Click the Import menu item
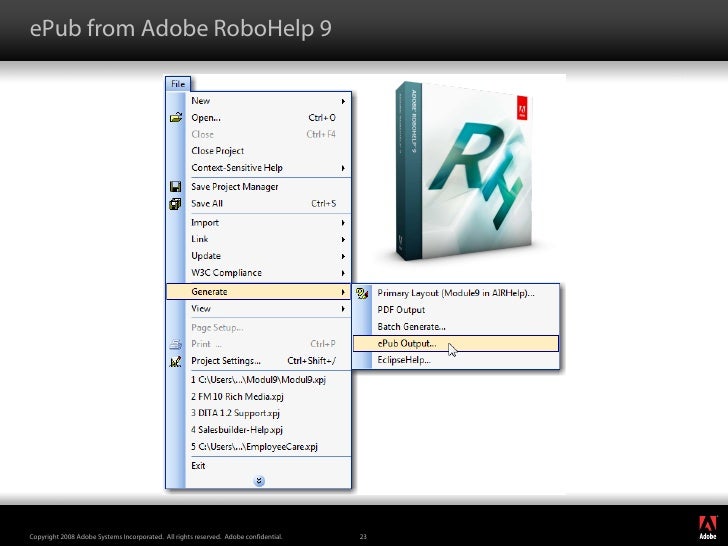 point(258,223)
